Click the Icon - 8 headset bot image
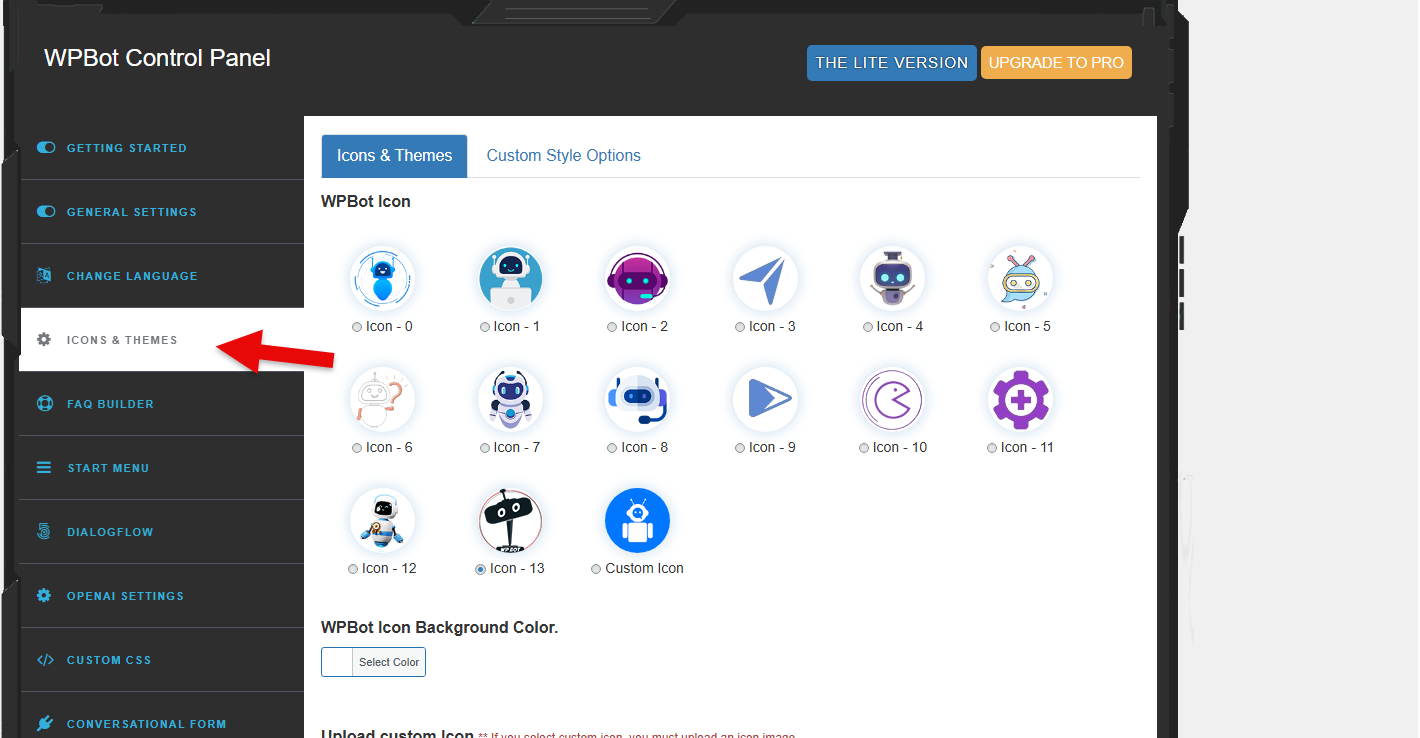Viewport: 1420px width, 738px height. coord(638,399)
